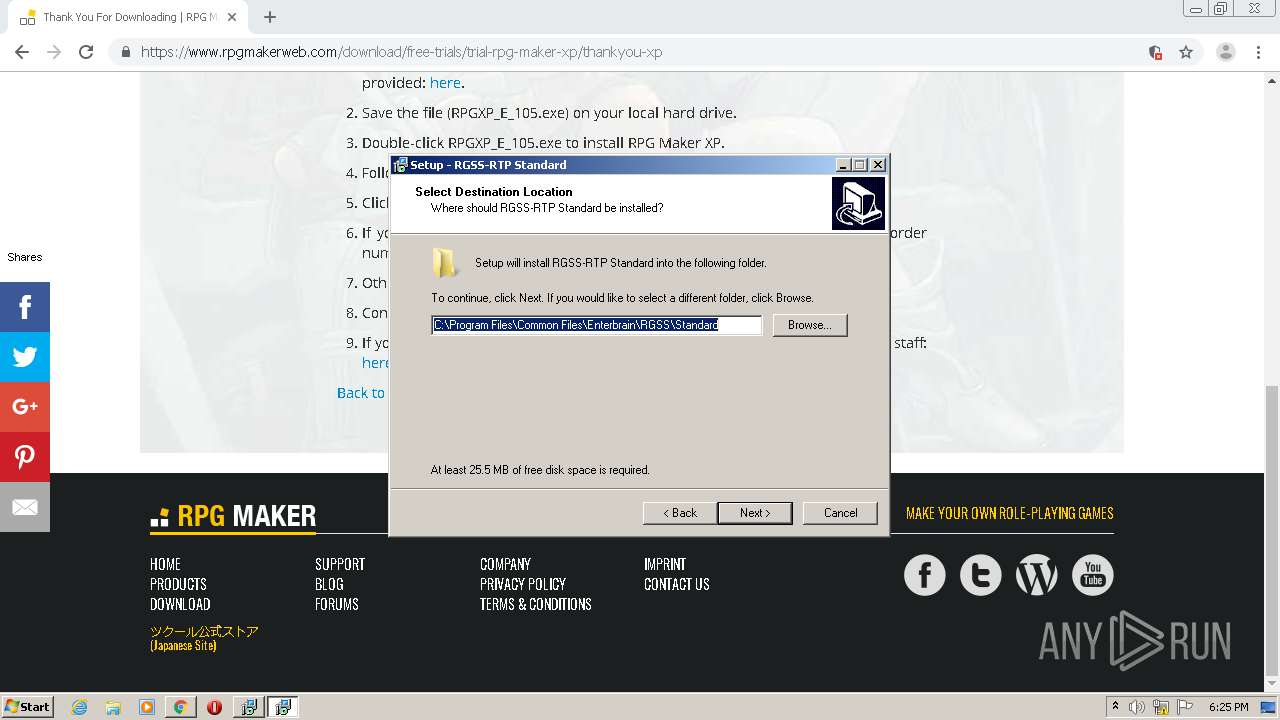Switch to the first setup window taskbar button
The height and width of the screenshot is (720, 1280).
tap(247, 707)
